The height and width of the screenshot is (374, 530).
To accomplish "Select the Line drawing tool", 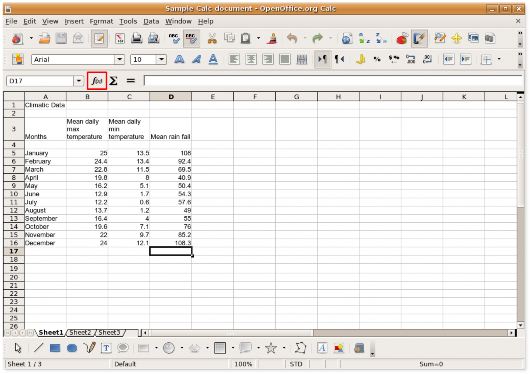I will 39,348.
